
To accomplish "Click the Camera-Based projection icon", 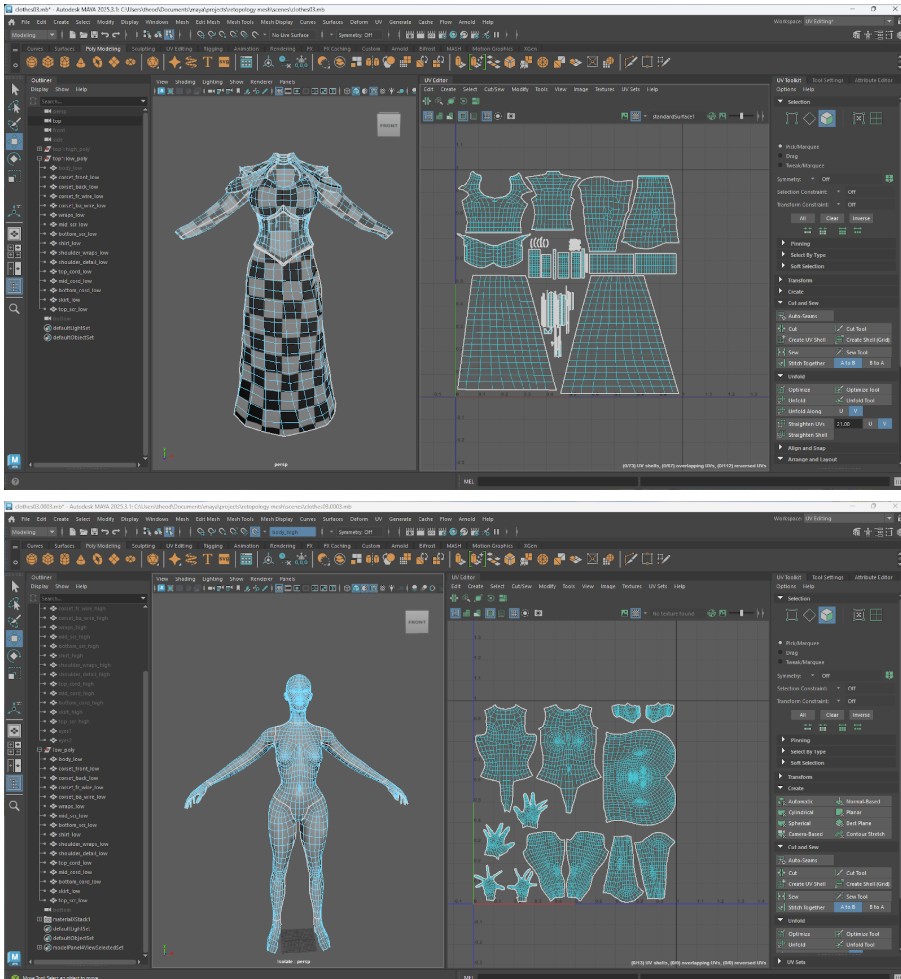I will tap(783, 834).
